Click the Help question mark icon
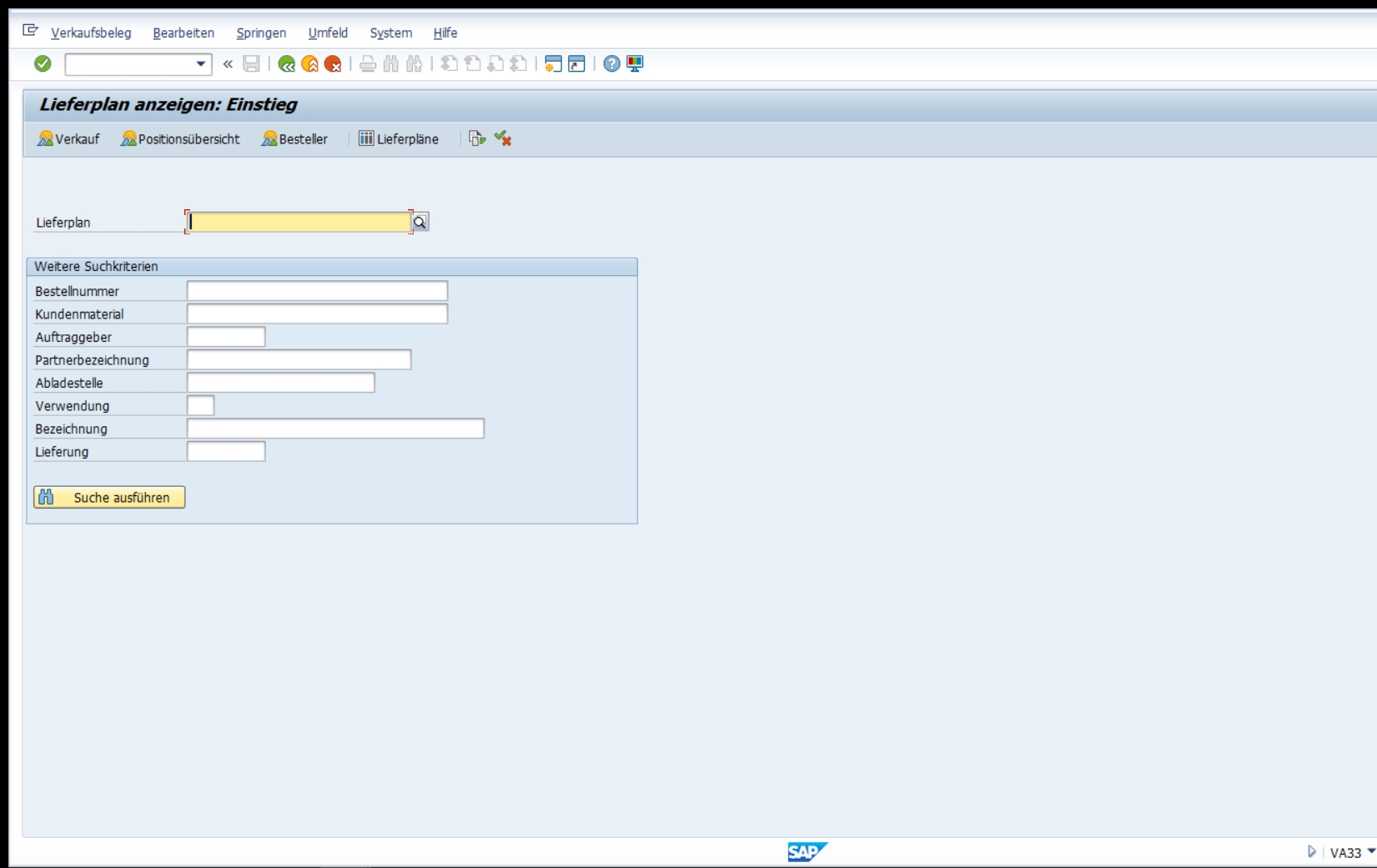 tap(611, 63)
